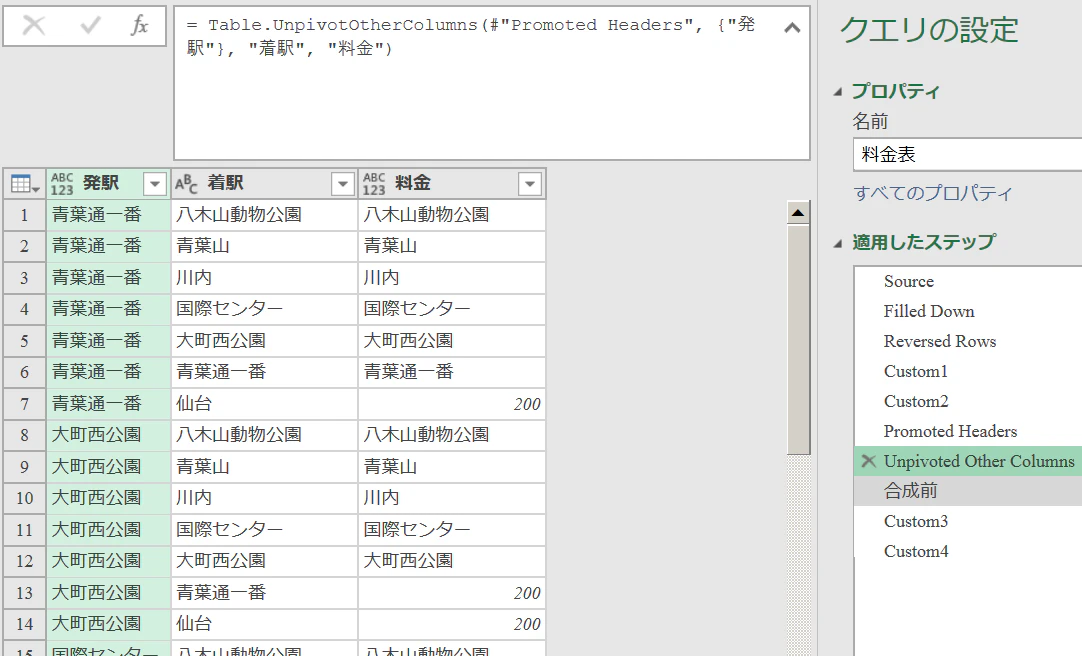Change data type icon for 着駅 column
The width and height of the screenshot is (1082, 656).
(x=186, y=183)
